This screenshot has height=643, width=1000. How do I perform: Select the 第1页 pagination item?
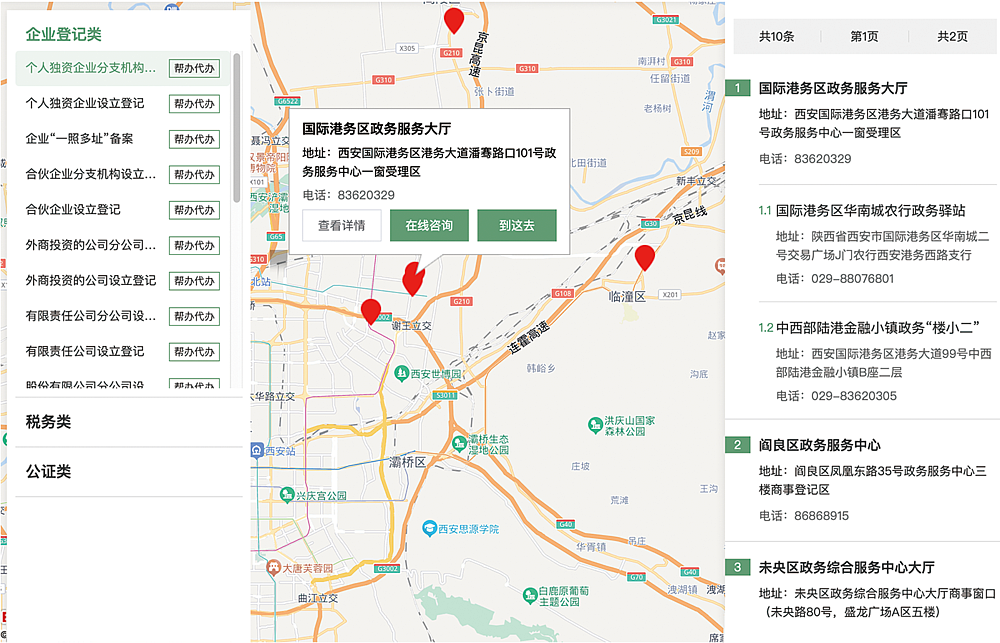click(864, 37)
